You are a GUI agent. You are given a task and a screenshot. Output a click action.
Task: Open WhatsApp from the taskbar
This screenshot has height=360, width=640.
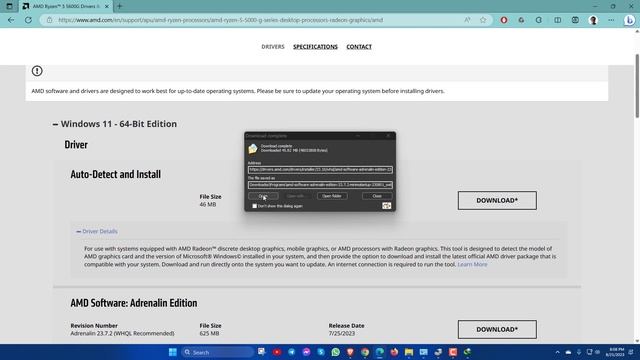tap(336, 352)
